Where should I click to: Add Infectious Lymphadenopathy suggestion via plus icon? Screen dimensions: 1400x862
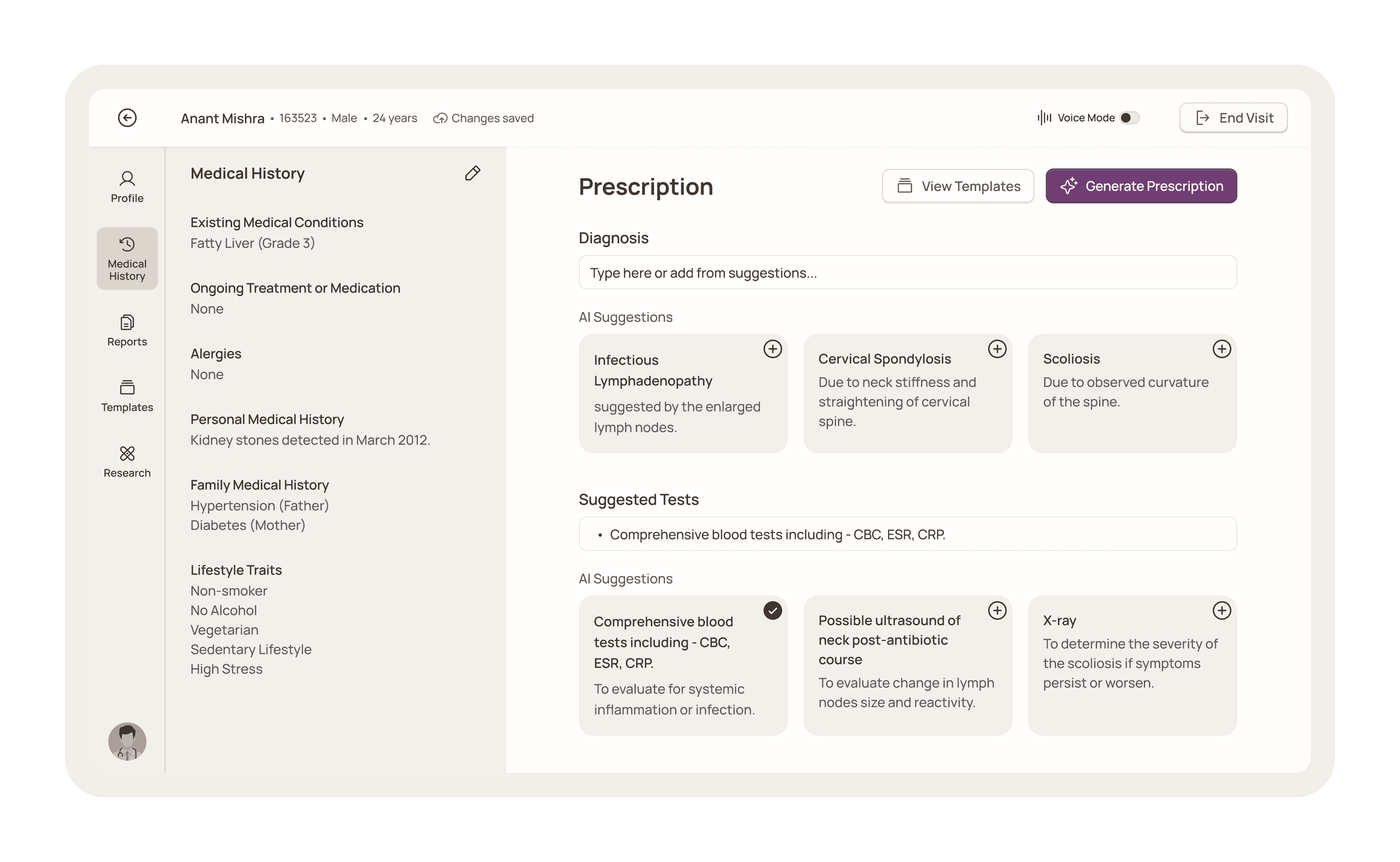pyautogui.click(x=773, y=349)
